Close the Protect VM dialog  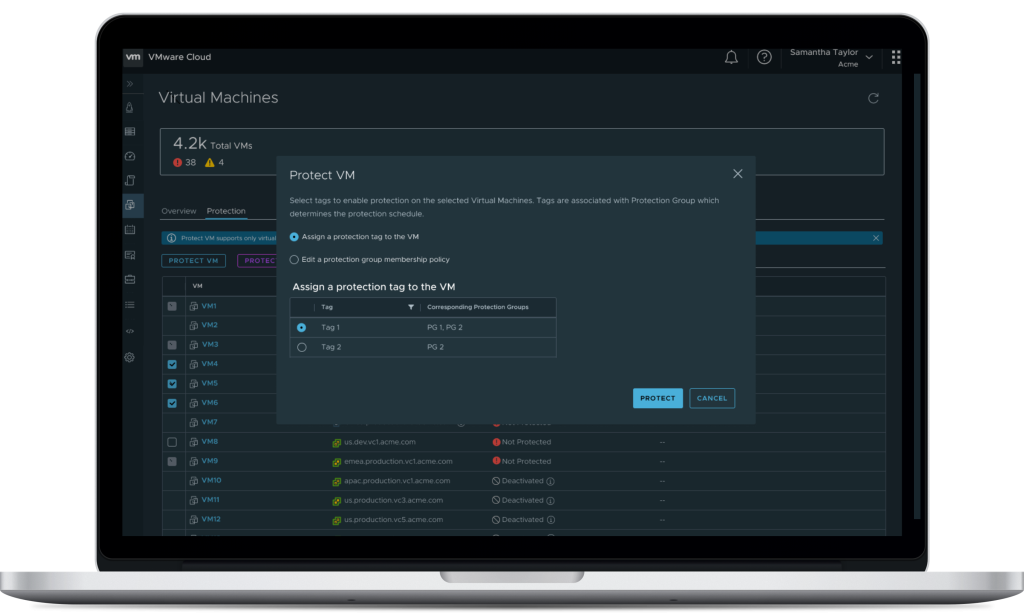pyautogui.click(x=737, y=174)
